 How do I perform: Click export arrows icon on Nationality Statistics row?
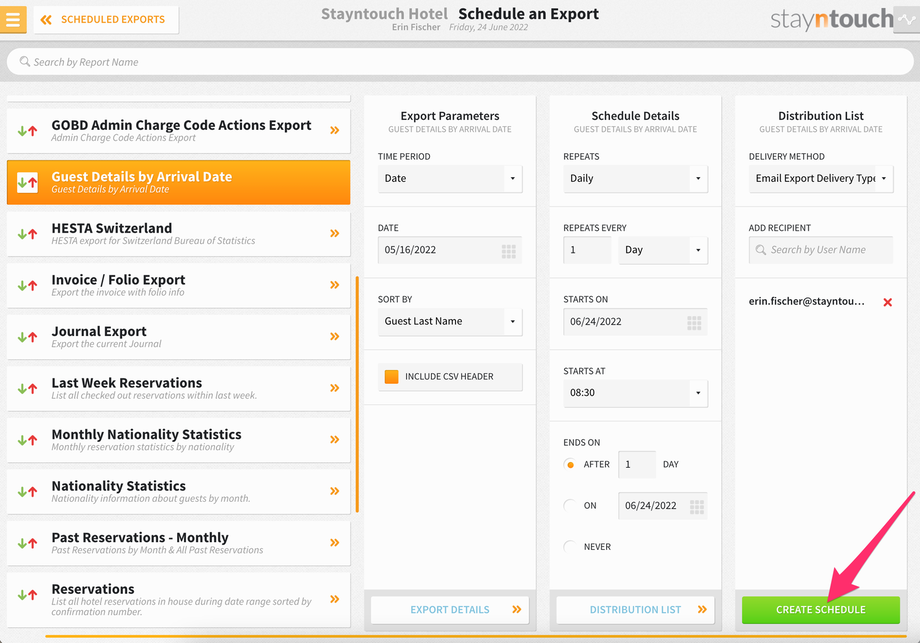(27, 492)
